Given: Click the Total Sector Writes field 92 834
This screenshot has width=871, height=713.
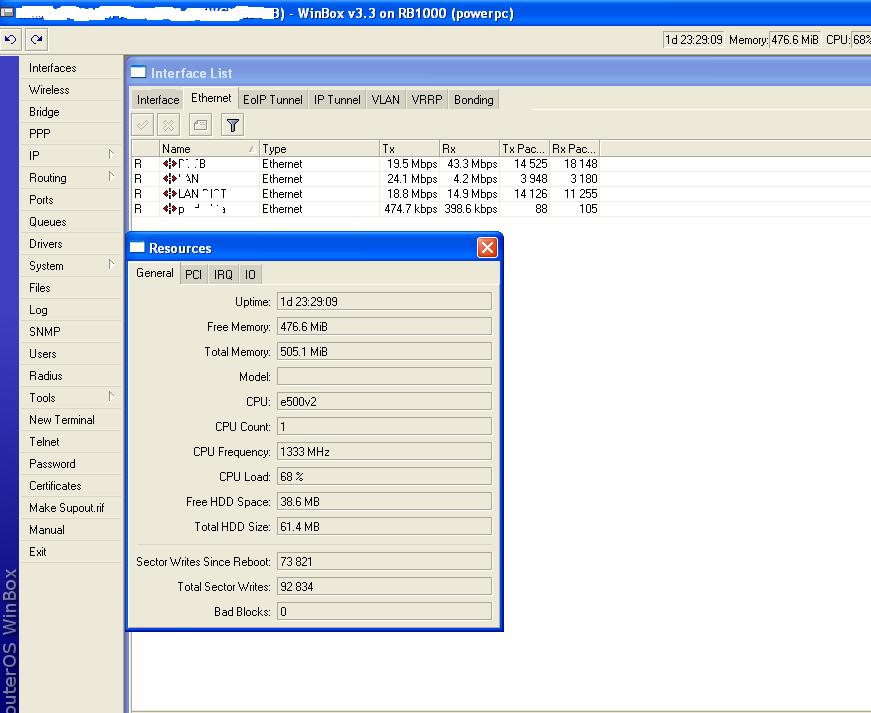Looking at the screenshot, I should click(x=384, y=586).
